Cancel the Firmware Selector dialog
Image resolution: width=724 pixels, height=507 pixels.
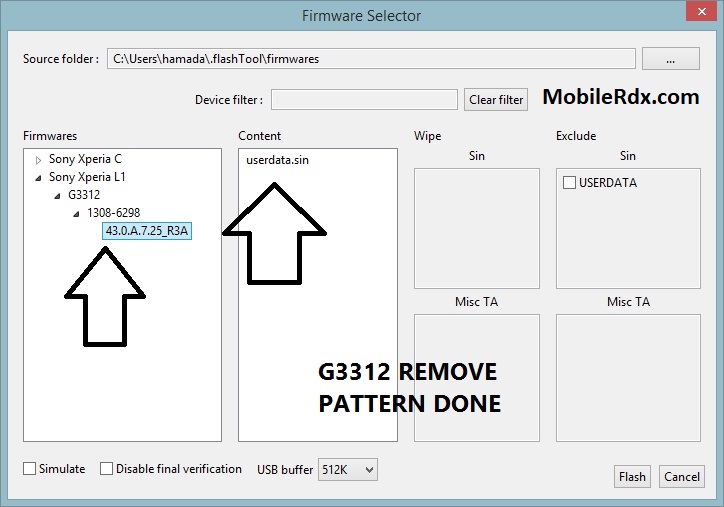tap(682, 477)
